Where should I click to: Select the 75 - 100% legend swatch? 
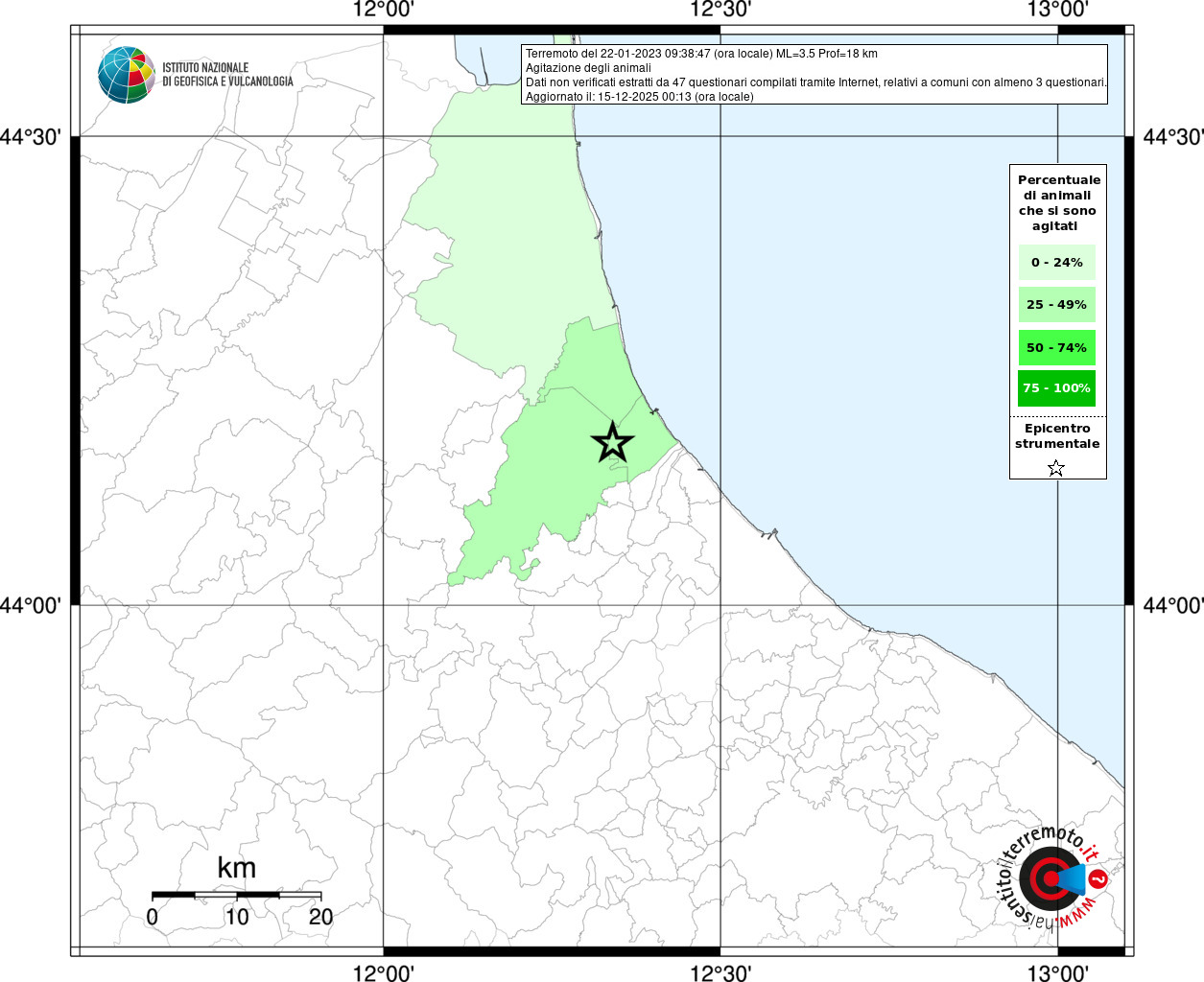[x=1056, y=388]
